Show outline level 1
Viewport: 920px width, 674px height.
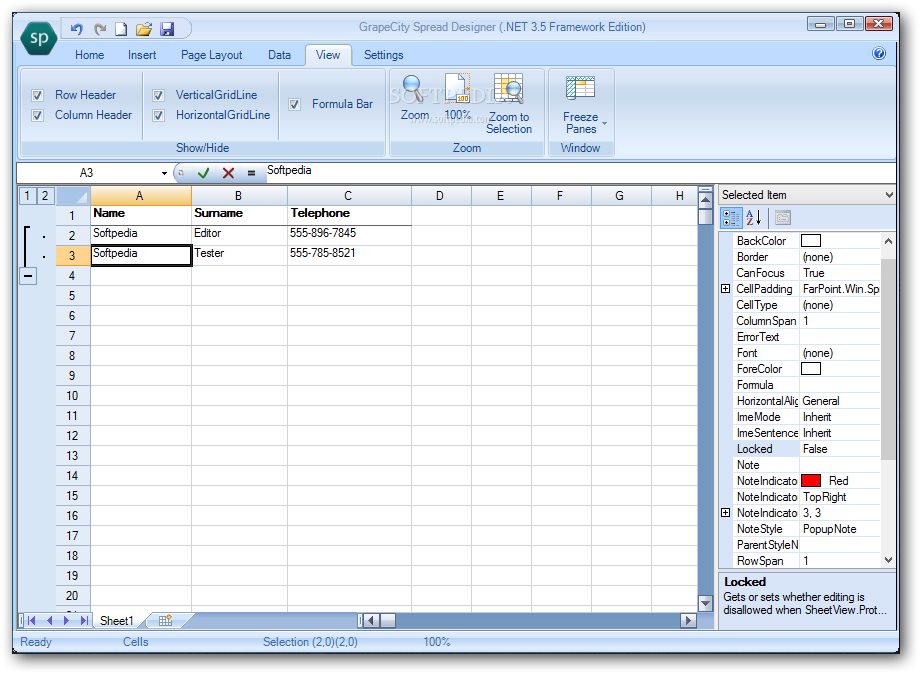pos(27,196)
